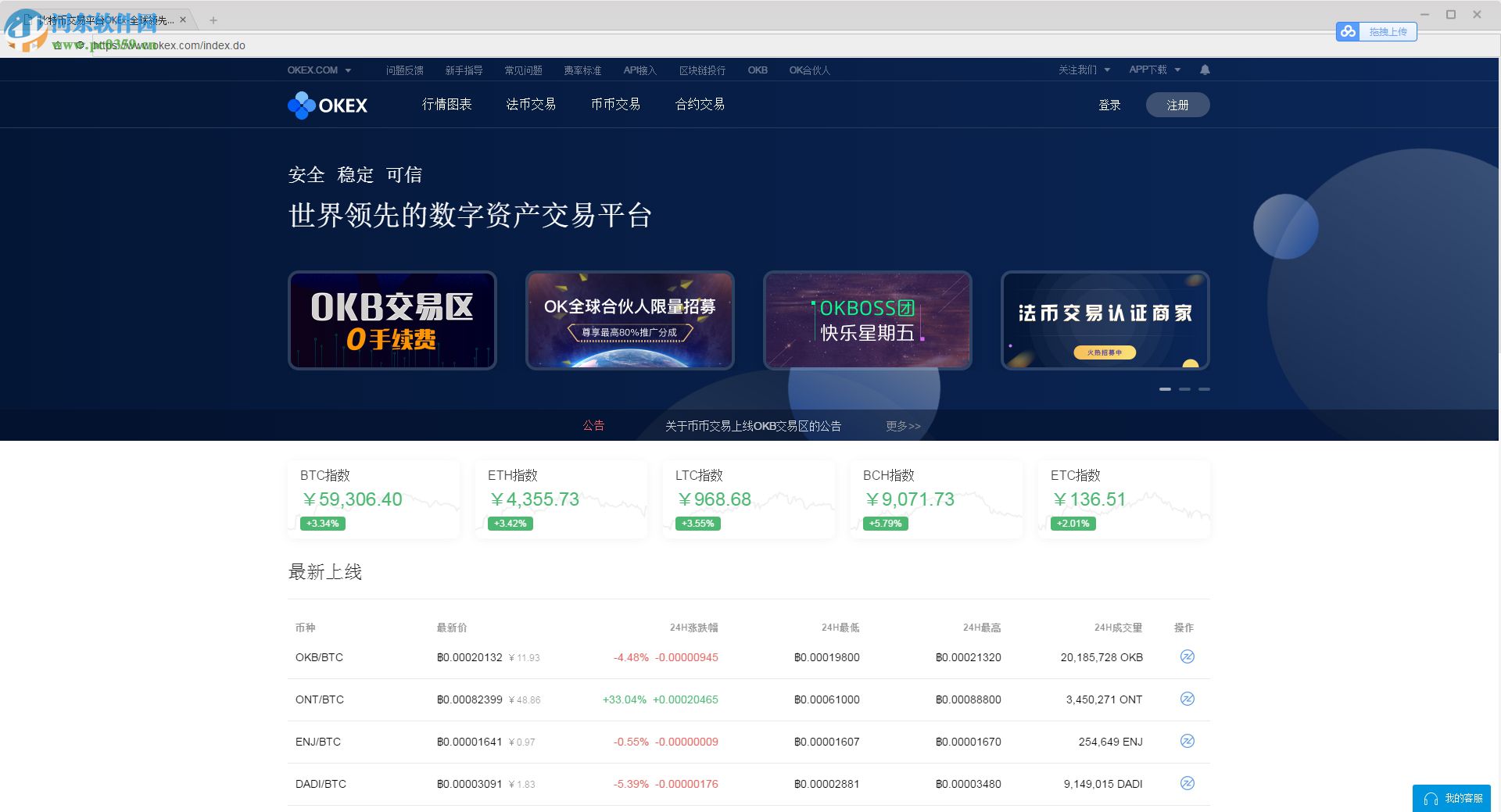Click the ENJ/BTC pair name

click(x=318, y=742)
